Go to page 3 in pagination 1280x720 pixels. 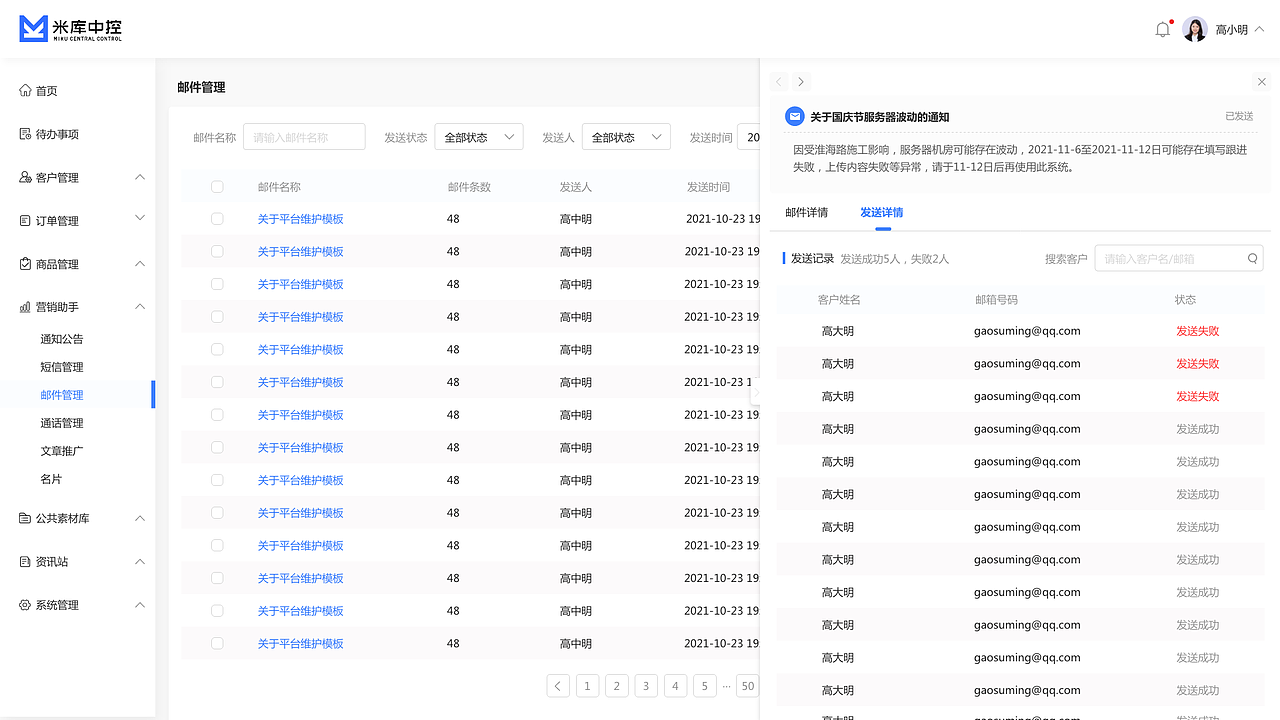coord(646,686)
